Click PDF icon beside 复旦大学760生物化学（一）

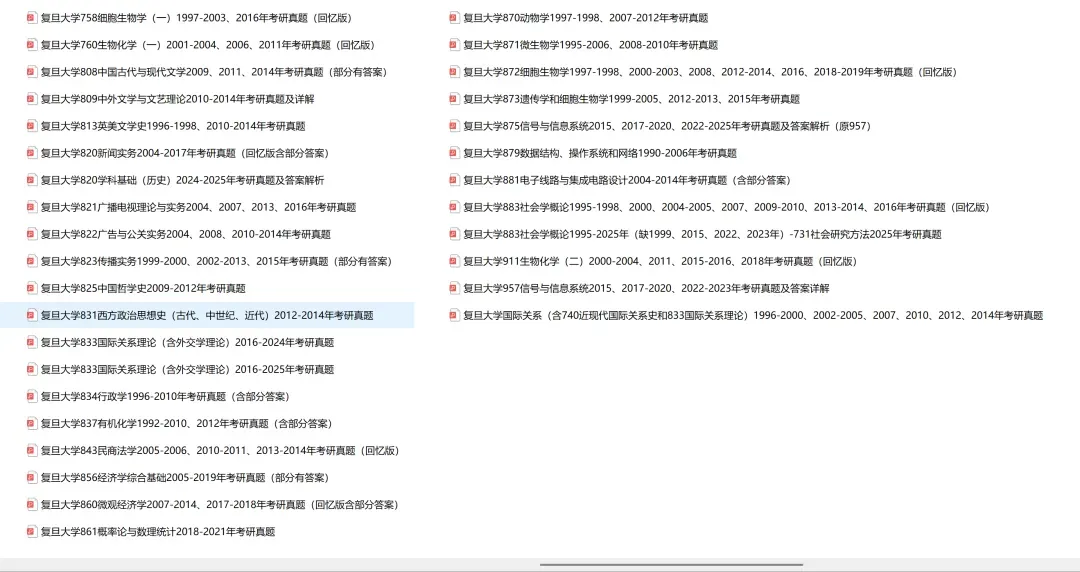coord(32,45)
